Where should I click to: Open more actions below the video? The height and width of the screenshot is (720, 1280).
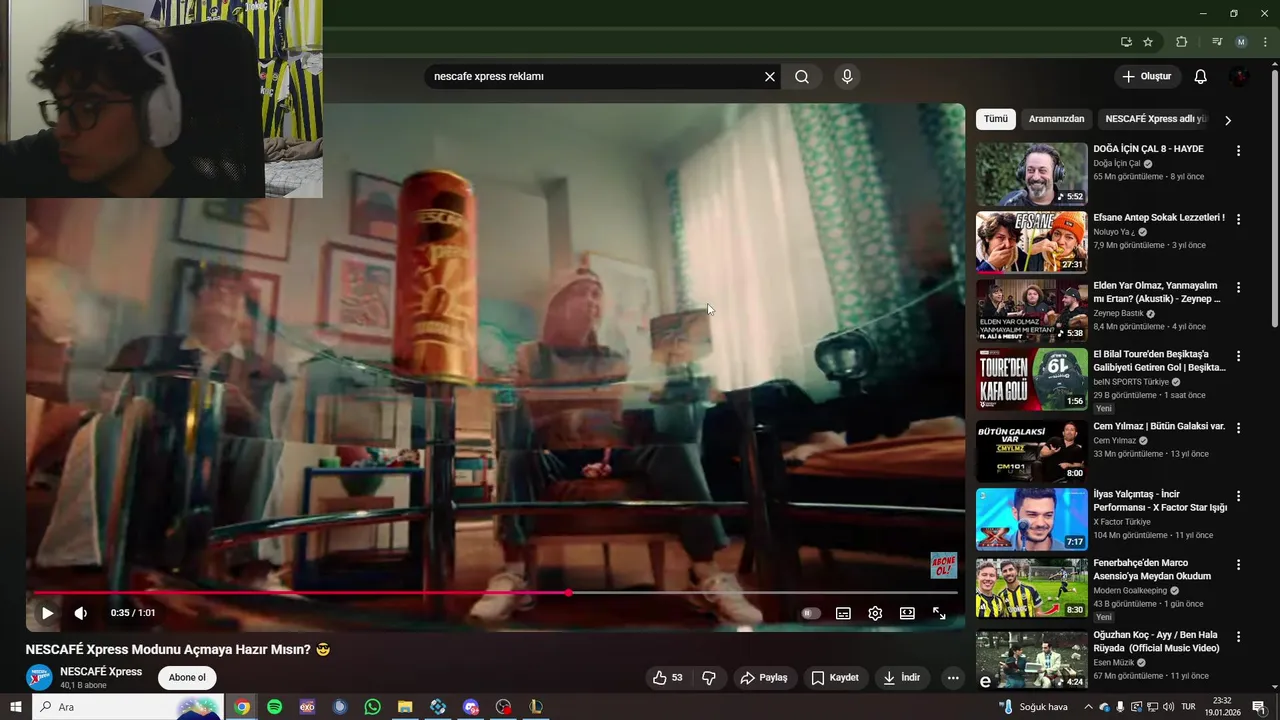click(953, 678)
